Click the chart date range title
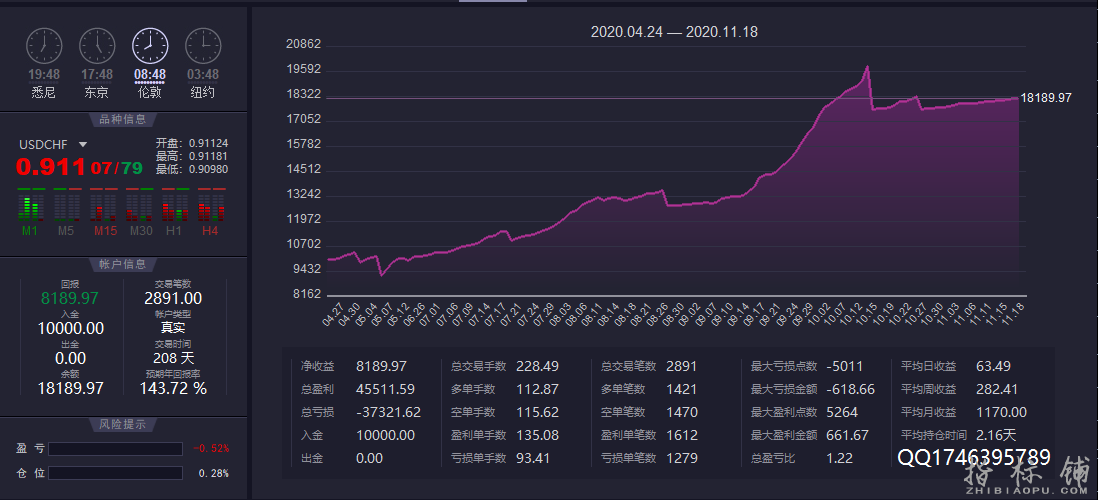 pyautogui.click(x=674, y=32)
